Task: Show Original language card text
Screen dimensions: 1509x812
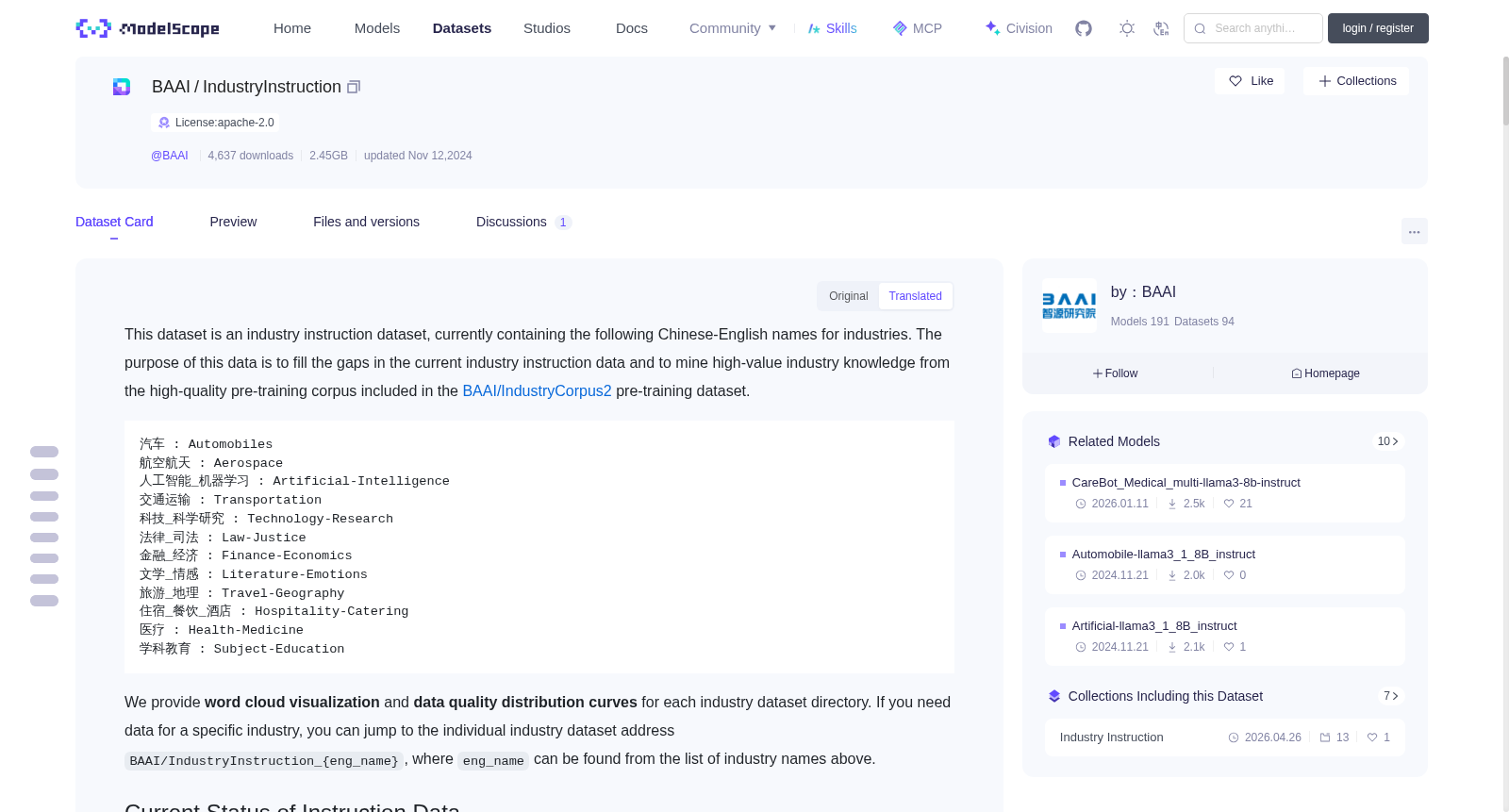Action: 849,296
